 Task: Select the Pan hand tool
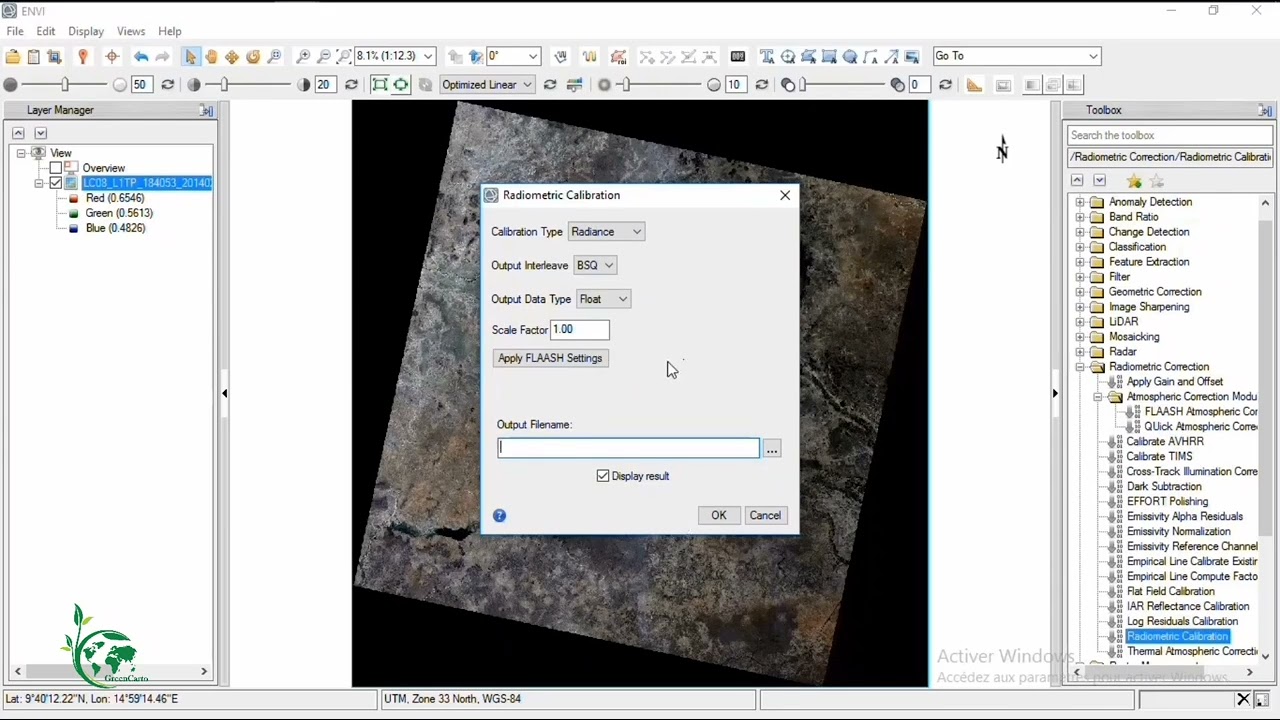(x=211, y=57)
